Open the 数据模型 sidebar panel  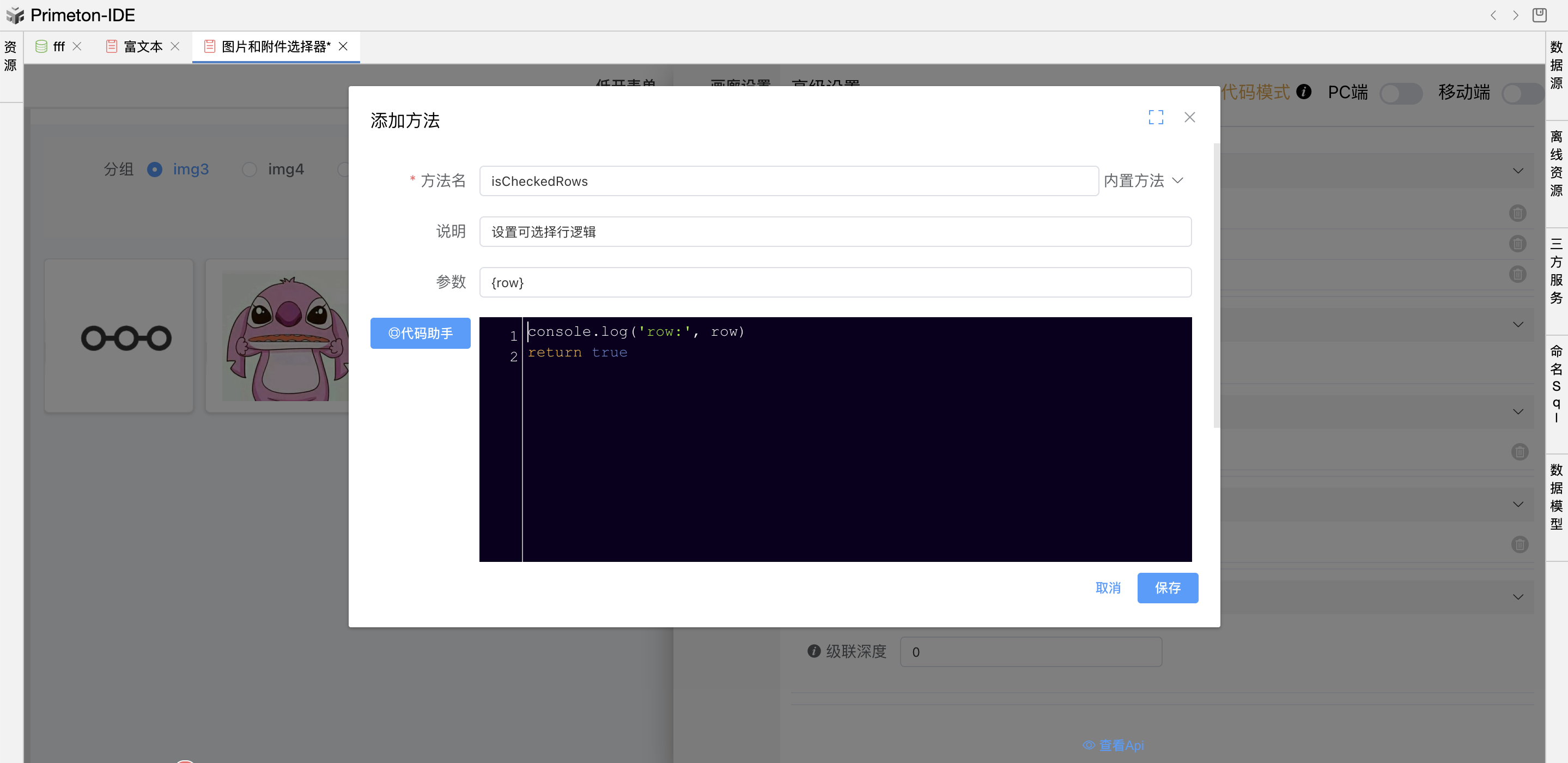[1557, 495]
